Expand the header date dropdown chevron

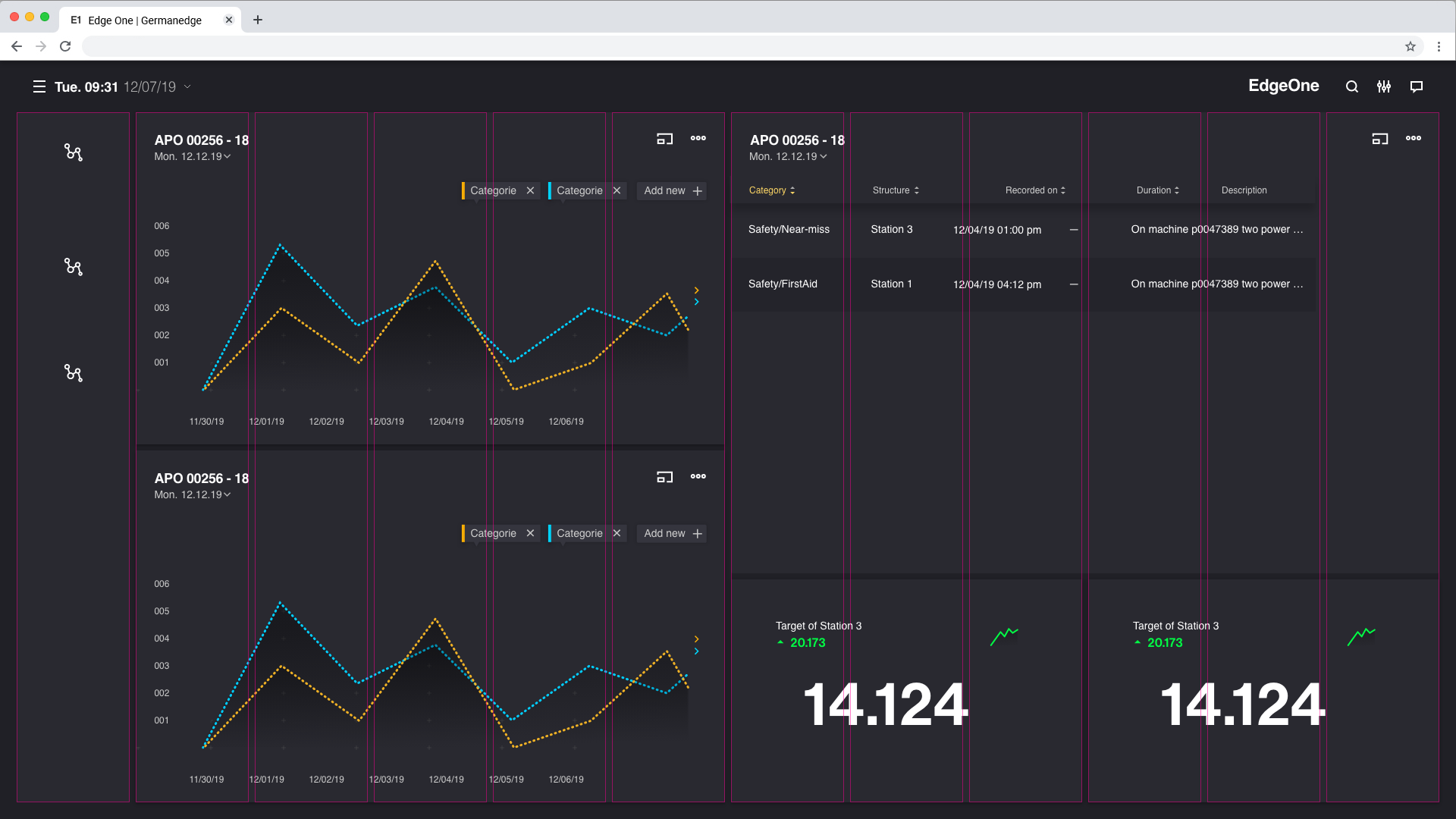coord(187,87)
